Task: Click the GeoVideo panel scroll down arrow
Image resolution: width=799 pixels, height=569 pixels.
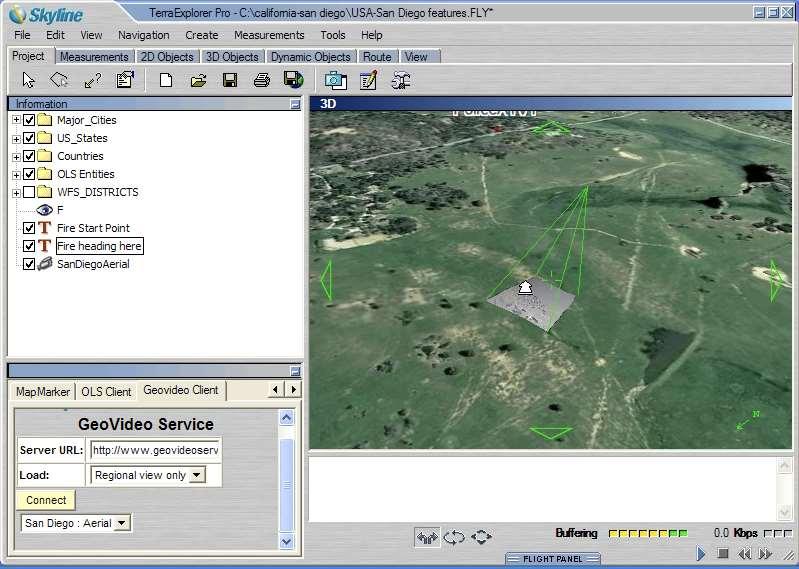Action: [x=286, y=541]
